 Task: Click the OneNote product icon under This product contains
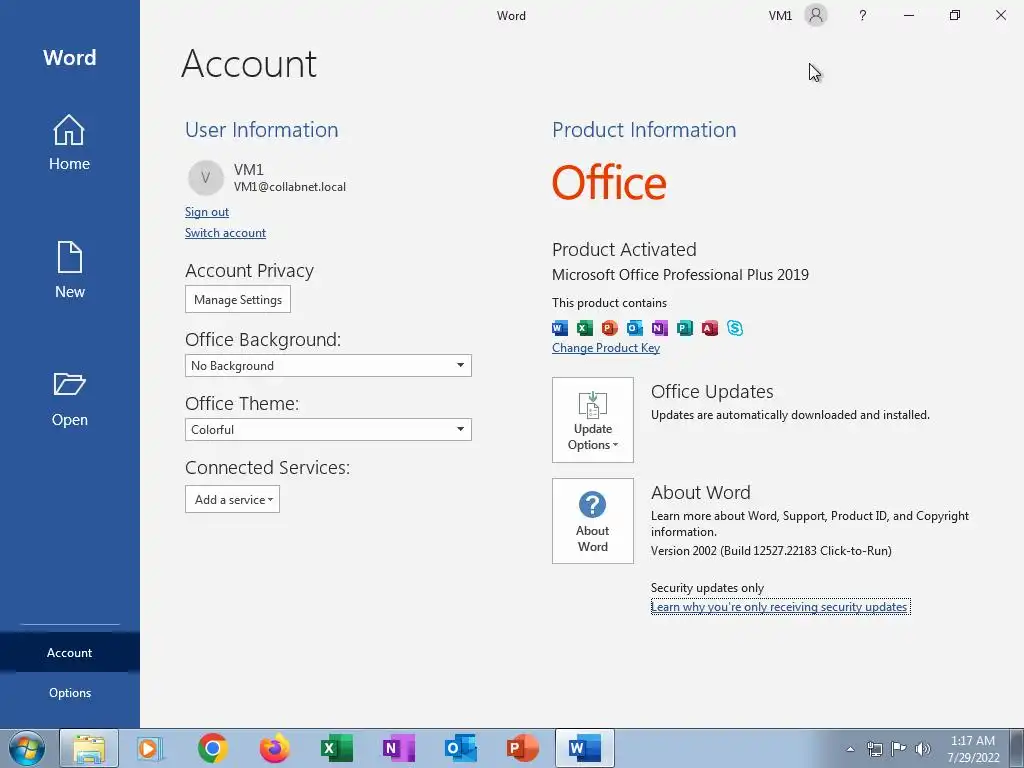point(660,328)
